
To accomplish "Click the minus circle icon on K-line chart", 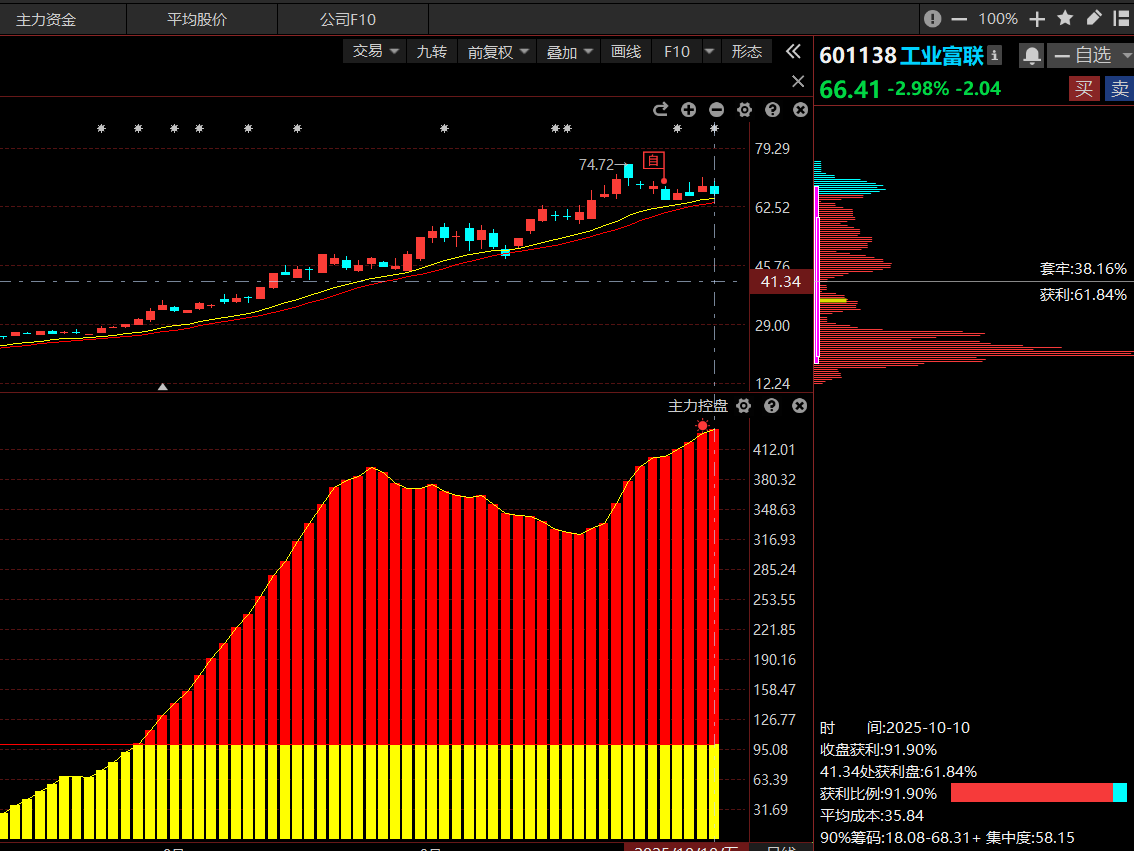I will click(716, 110).
